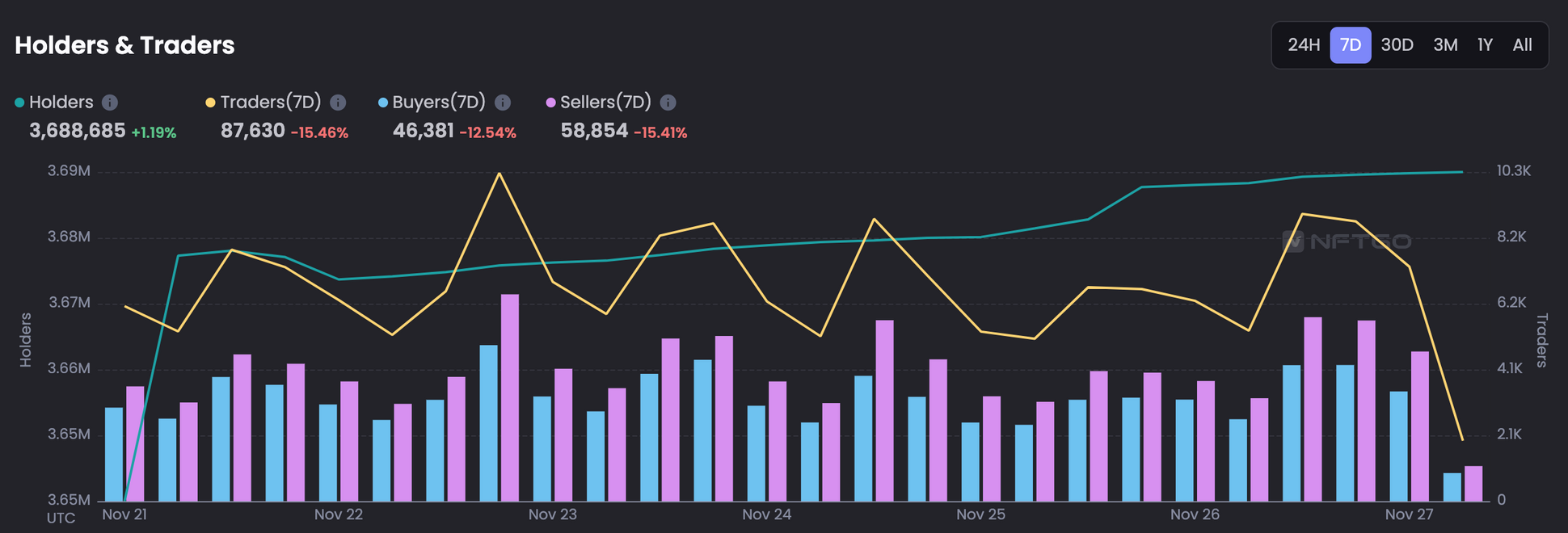Click the yellow Traders legend dot
Screen dimensions: 1568x533
(x=210, y=103)
